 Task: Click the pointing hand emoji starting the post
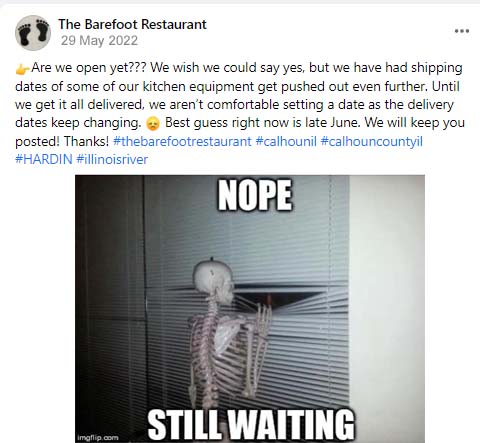(x=22, y=69)
